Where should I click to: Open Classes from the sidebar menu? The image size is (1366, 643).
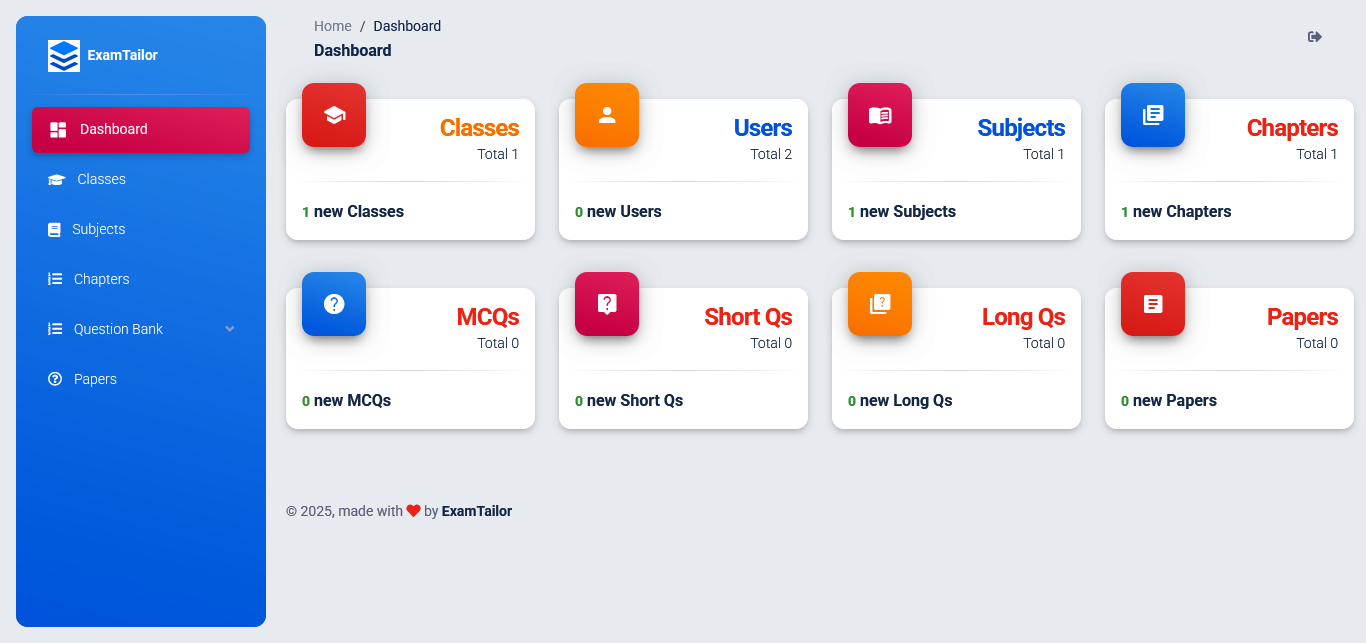pyautogui.click(x=101, y=180)
